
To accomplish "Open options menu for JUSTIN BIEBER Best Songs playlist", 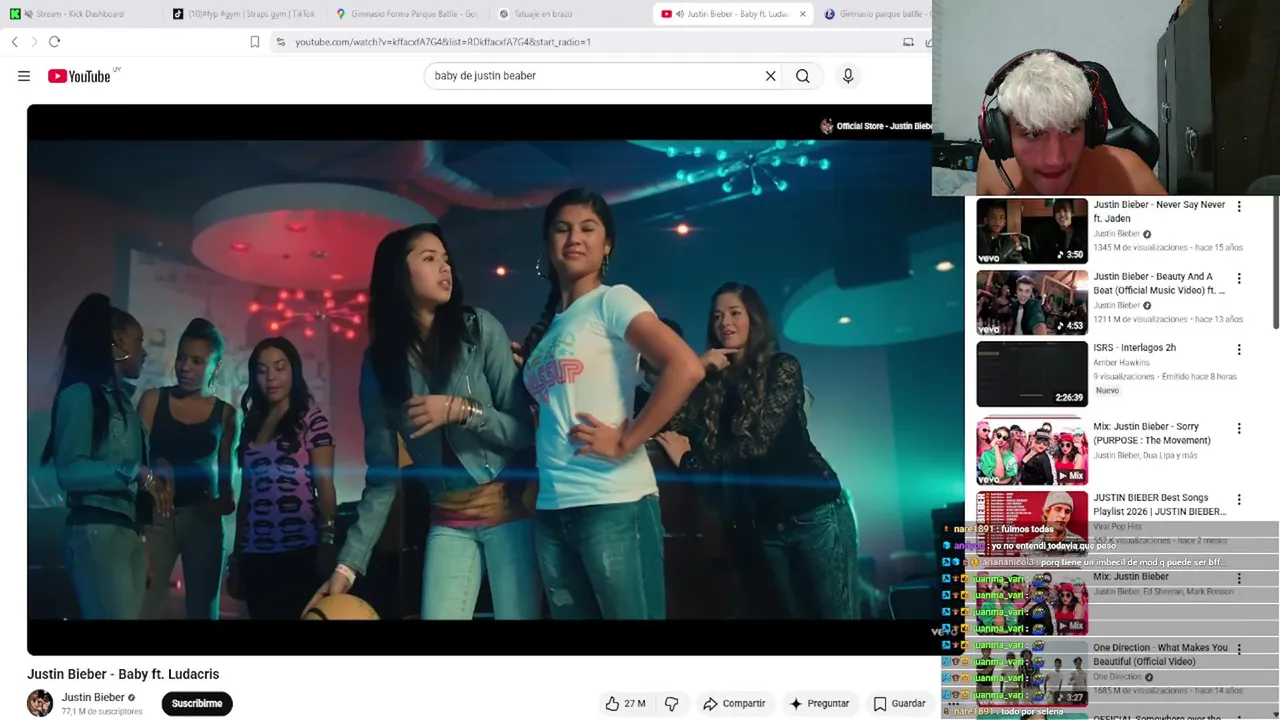I will click(1239, 499).
